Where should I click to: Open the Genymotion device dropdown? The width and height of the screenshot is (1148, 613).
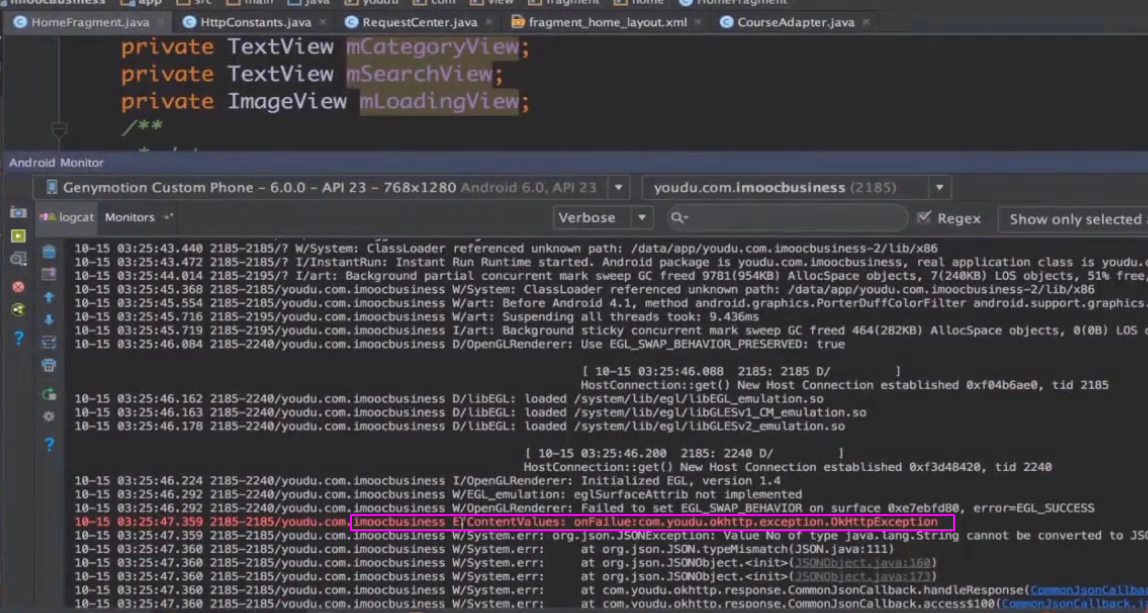tap(620, 187)
